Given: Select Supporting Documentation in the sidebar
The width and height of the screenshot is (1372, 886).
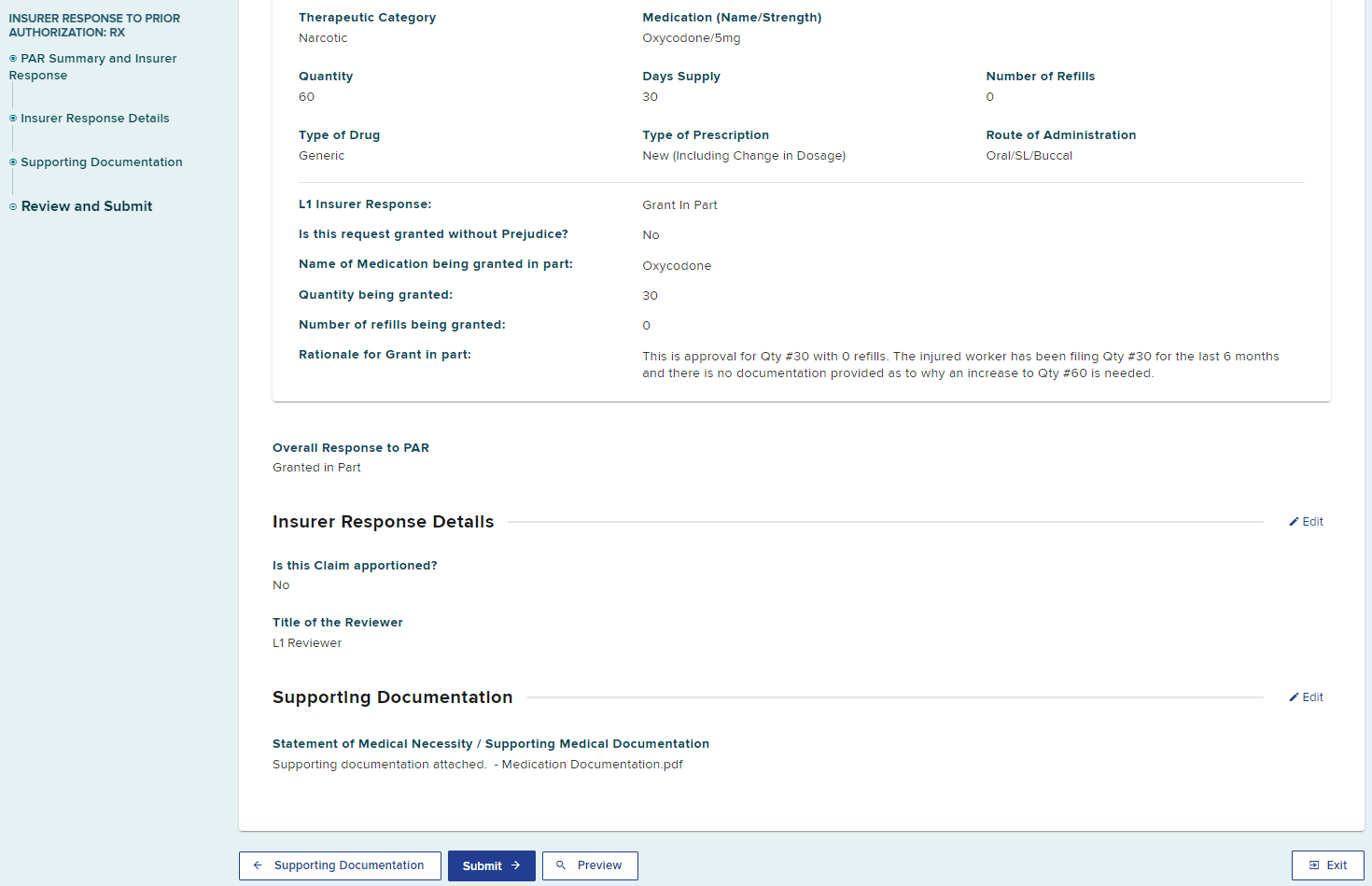Looking at the screenshot, I should tap(102, 162).
